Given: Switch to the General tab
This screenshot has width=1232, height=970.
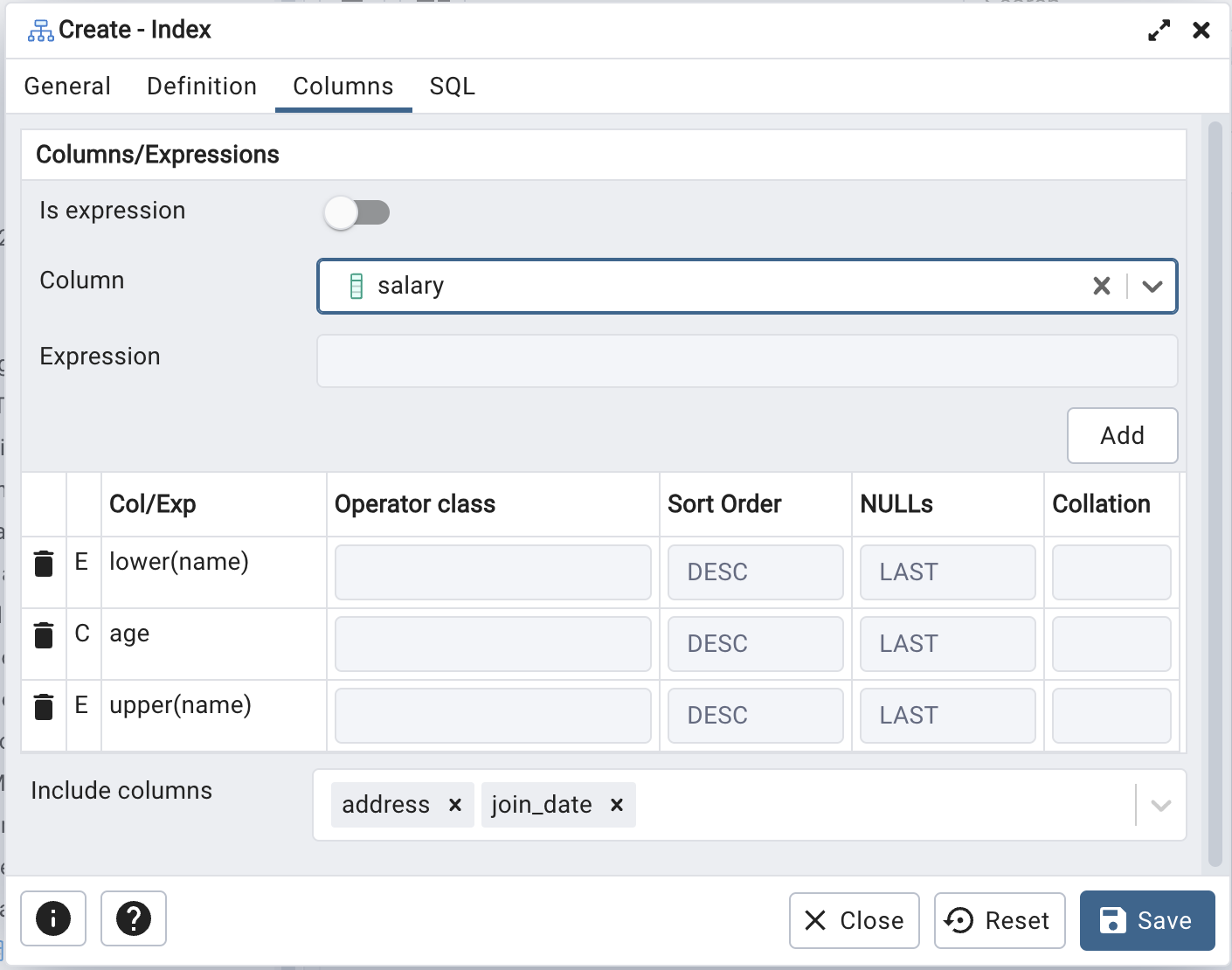Looking at the screenshot, I should point(67,87).
